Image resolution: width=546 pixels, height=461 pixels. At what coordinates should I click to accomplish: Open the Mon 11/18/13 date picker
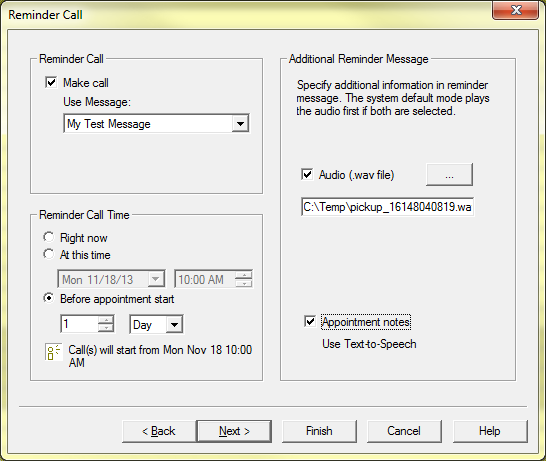[x=156, y=279]
